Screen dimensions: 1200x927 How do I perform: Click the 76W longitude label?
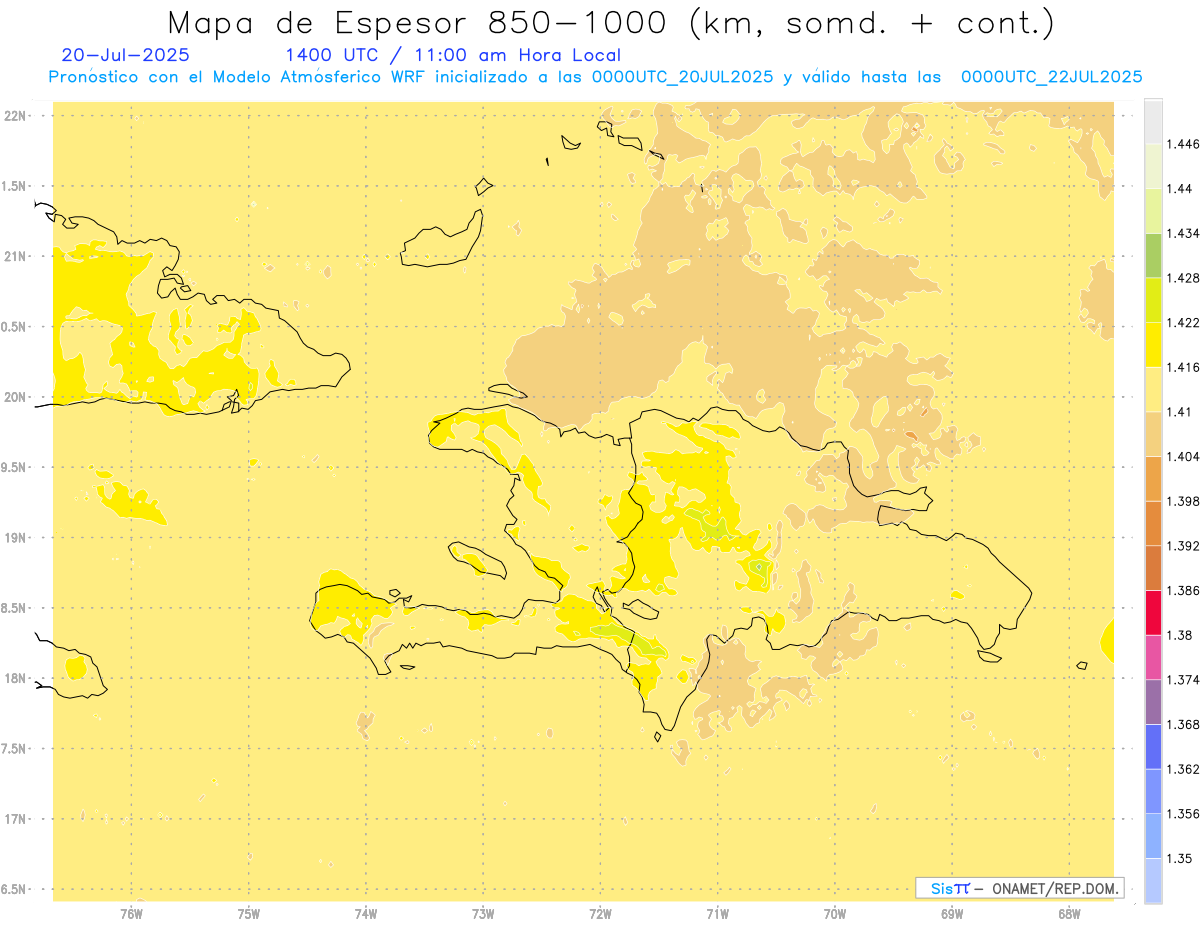click(x=131, y=914)
